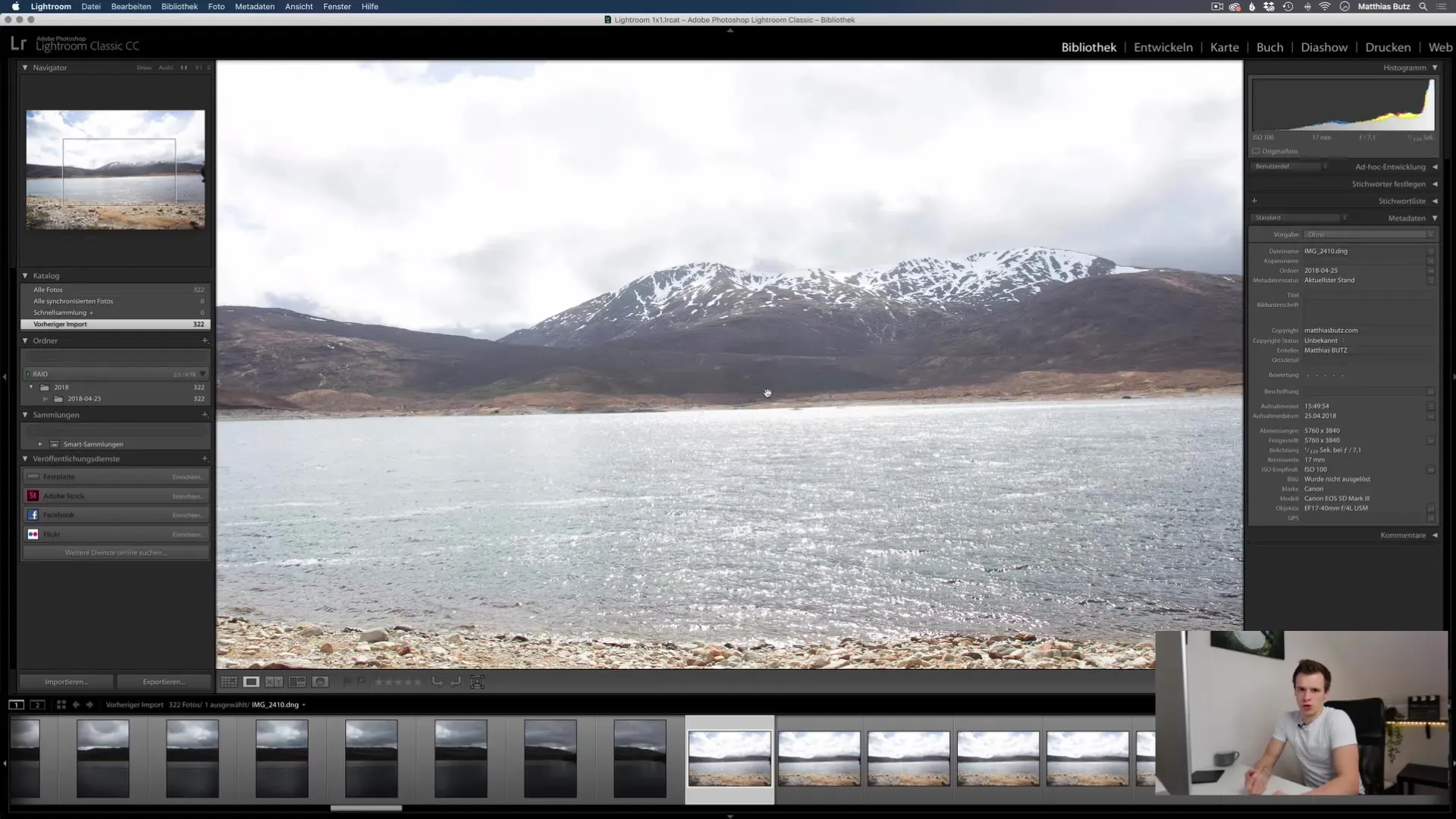Expand the Kommentare panel

(x=1435, y=535)
